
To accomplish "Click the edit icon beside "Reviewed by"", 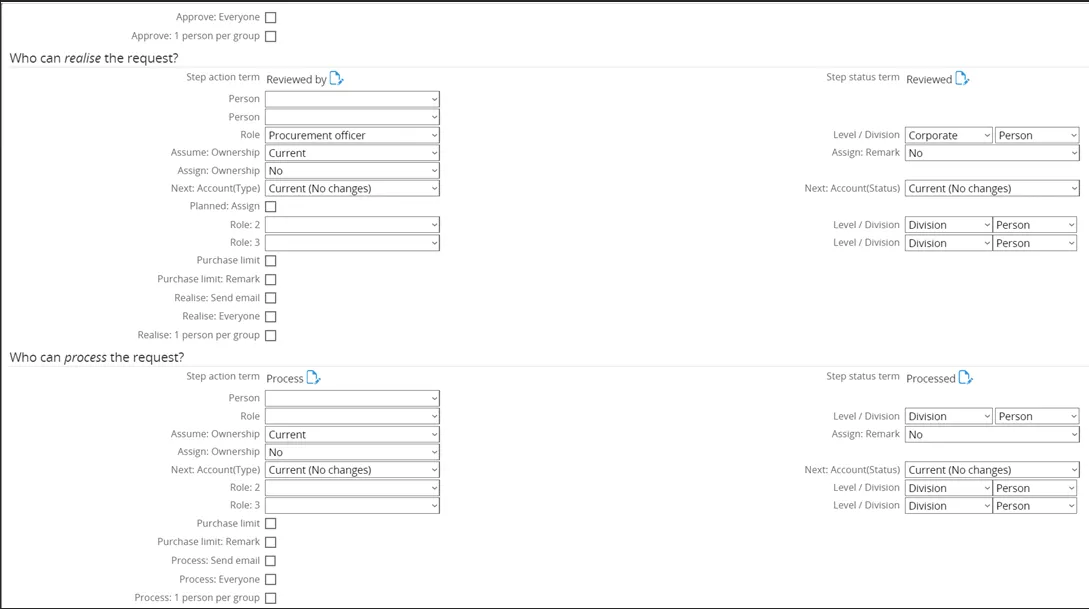I will 337,79.
